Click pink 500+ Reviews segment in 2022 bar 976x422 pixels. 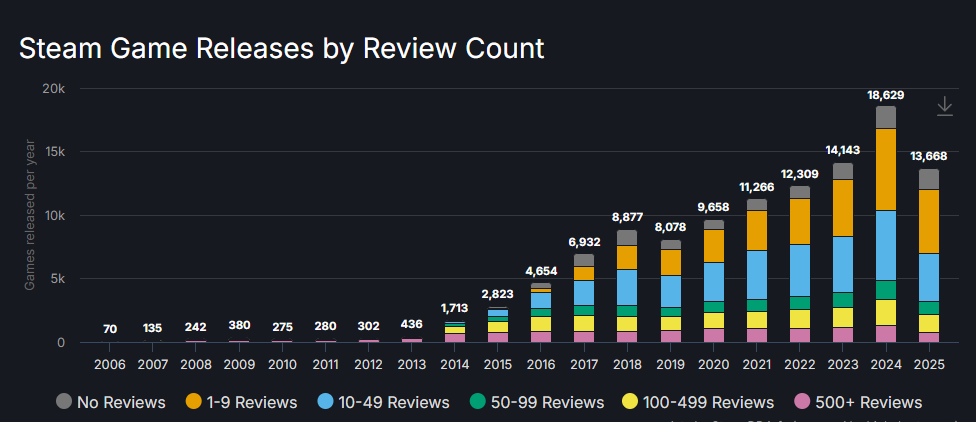click(800, 335)
